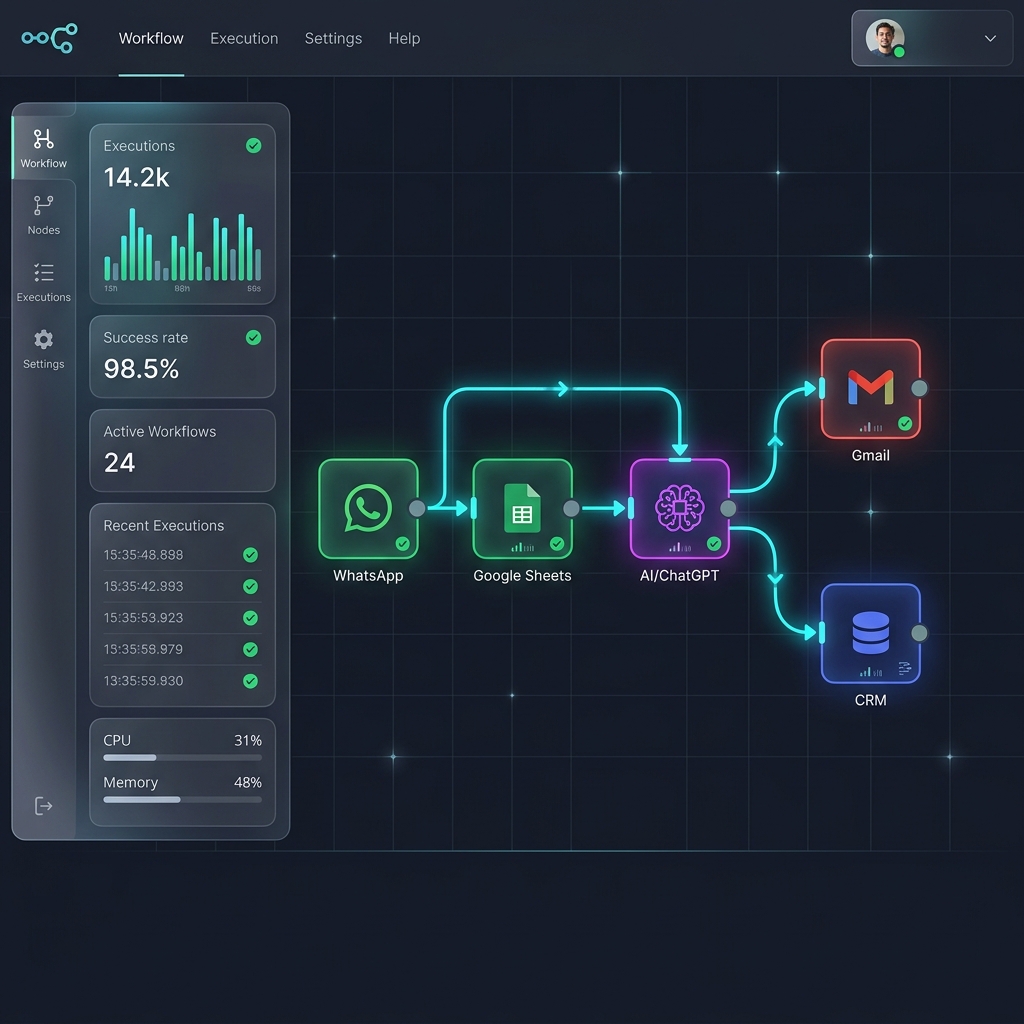Click the Gmail node success checkmark
Screen dimensions: 1024x1024
905,423
